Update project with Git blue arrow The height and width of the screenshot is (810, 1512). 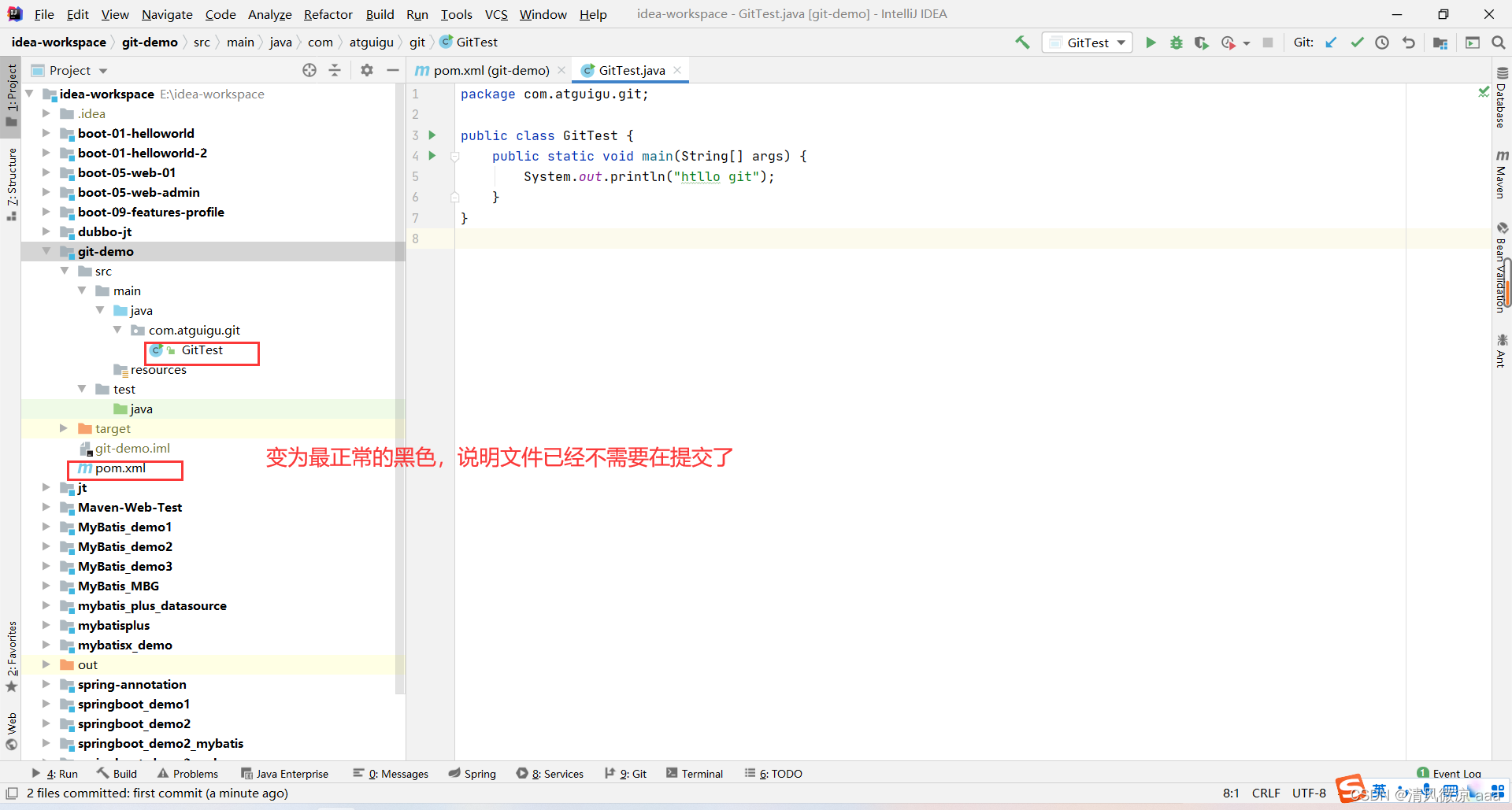point(1331,43)
